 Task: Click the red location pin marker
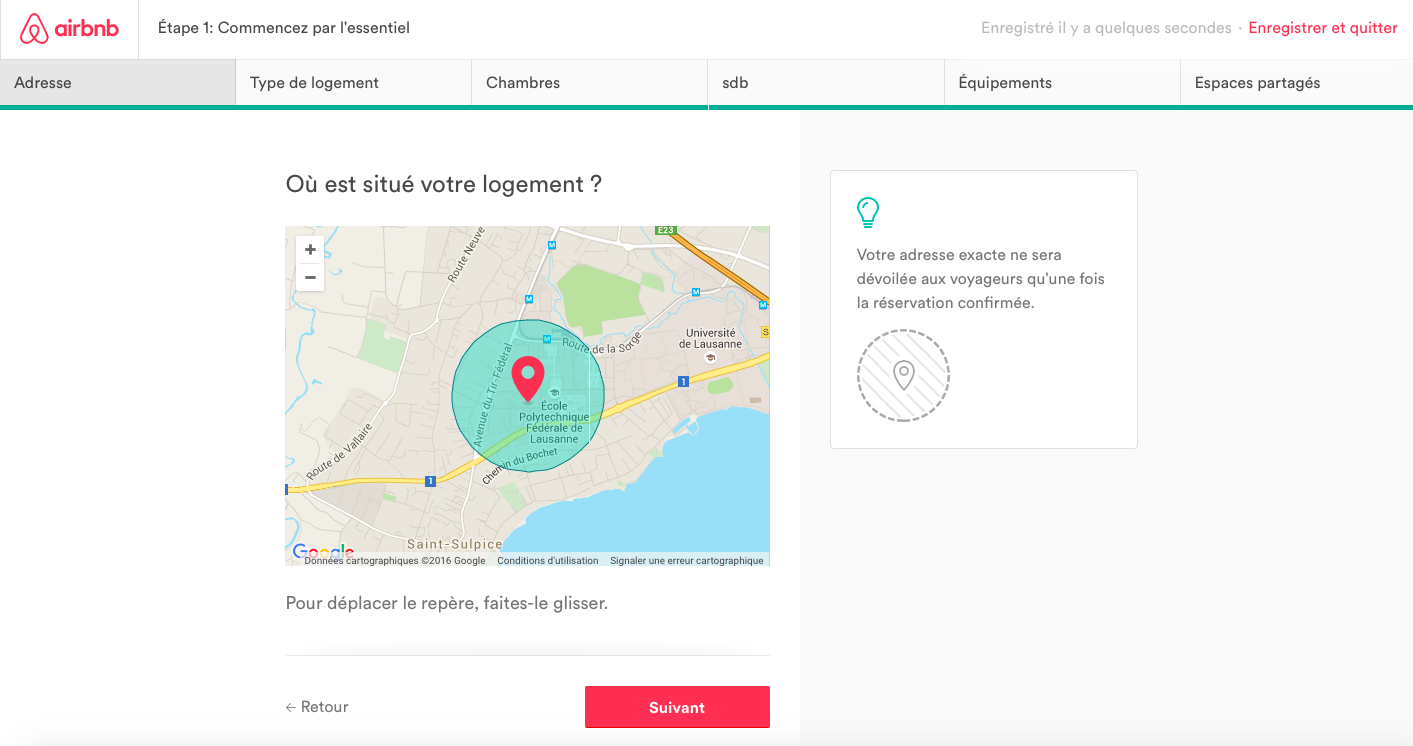point(528,379)
